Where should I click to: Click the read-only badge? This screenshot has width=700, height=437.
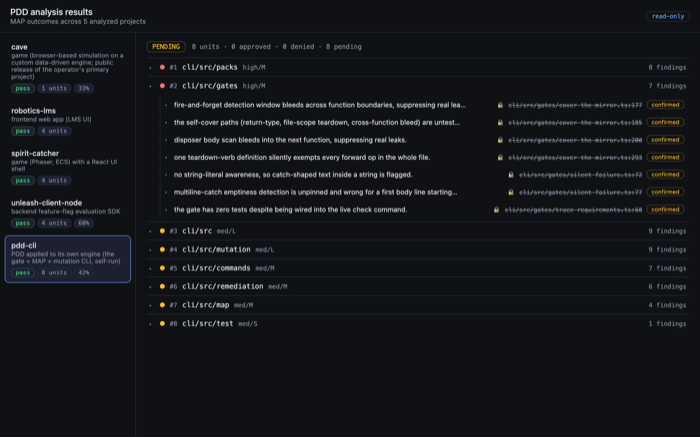[x=668, y=16]
